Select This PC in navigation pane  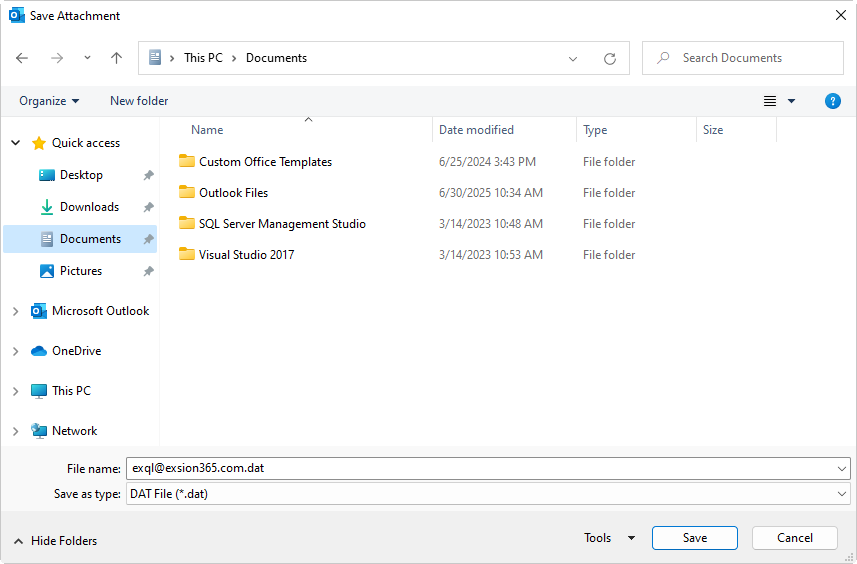pos(72,391)
